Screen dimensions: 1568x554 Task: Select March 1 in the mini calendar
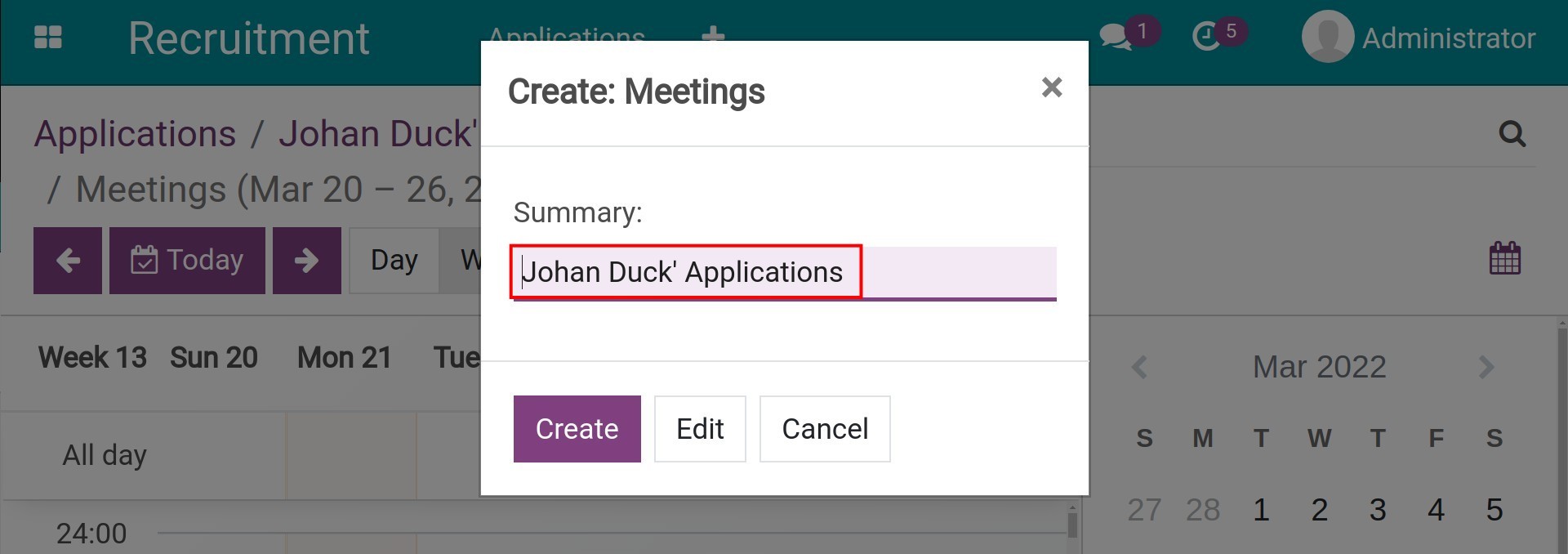point(1261,509)
